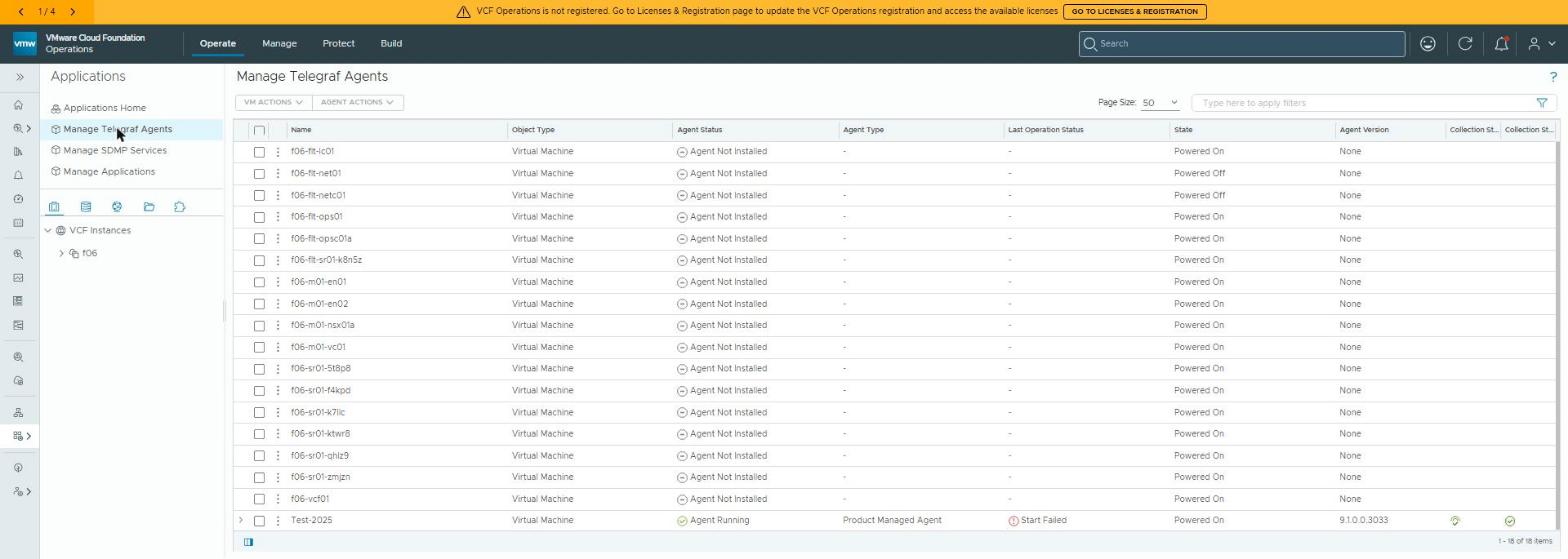Image resolution: width=1568 pixels, height=559 pixels.
Task: Switch to the Build tab
Action: (x=391, y=44)
